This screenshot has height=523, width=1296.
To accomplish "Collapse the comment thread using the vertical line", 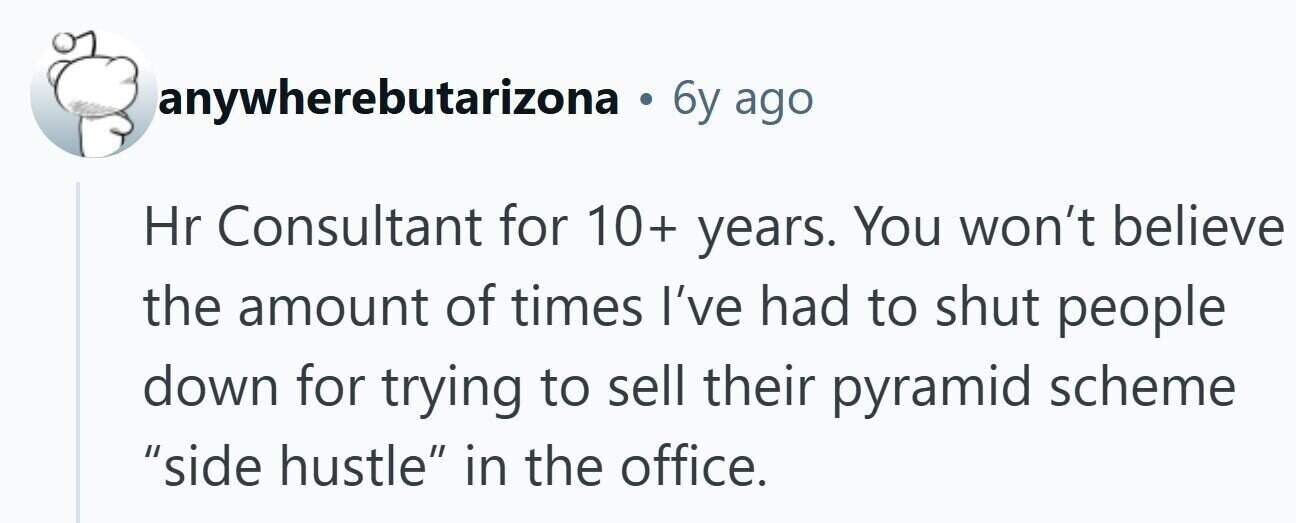I will [x=79, y=352].
